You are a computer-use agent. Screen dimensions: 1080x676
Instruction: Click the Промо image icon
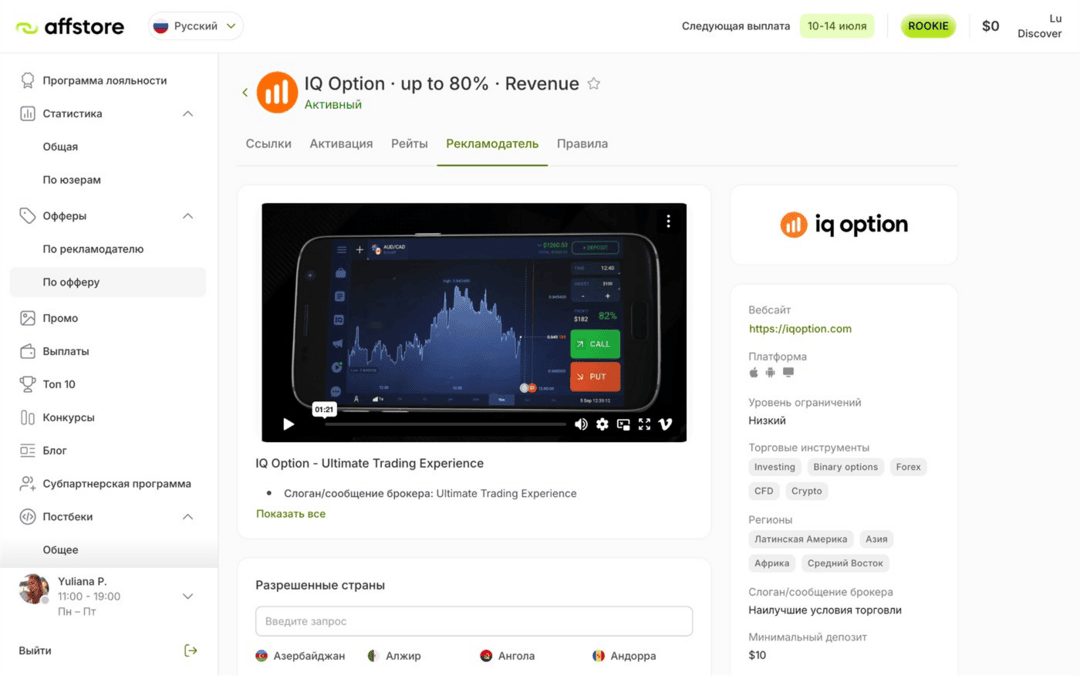point(28,318)
